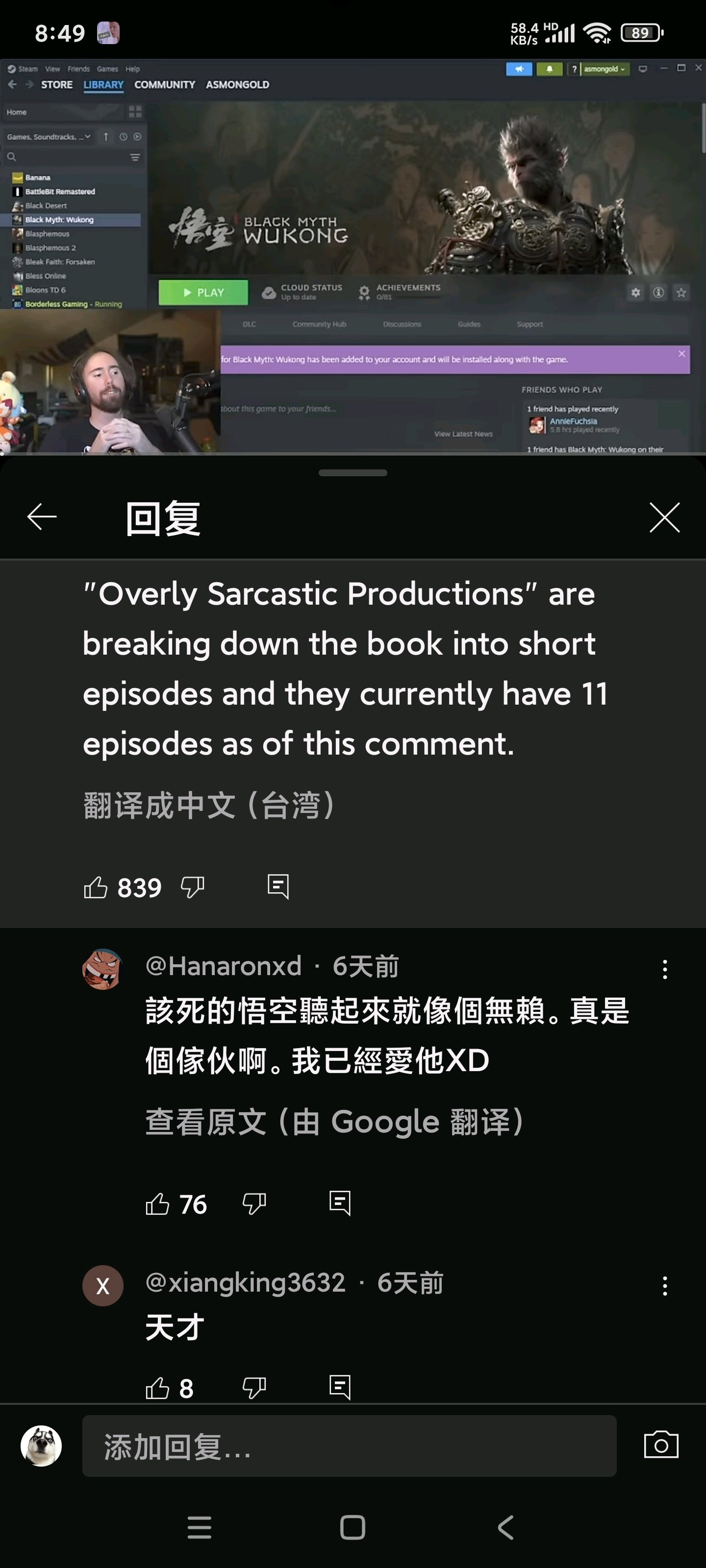Screen dimensions: 706x1568
Task: Dislike the Overly Sarcastic Productions comment
Action: coord(193,887)
